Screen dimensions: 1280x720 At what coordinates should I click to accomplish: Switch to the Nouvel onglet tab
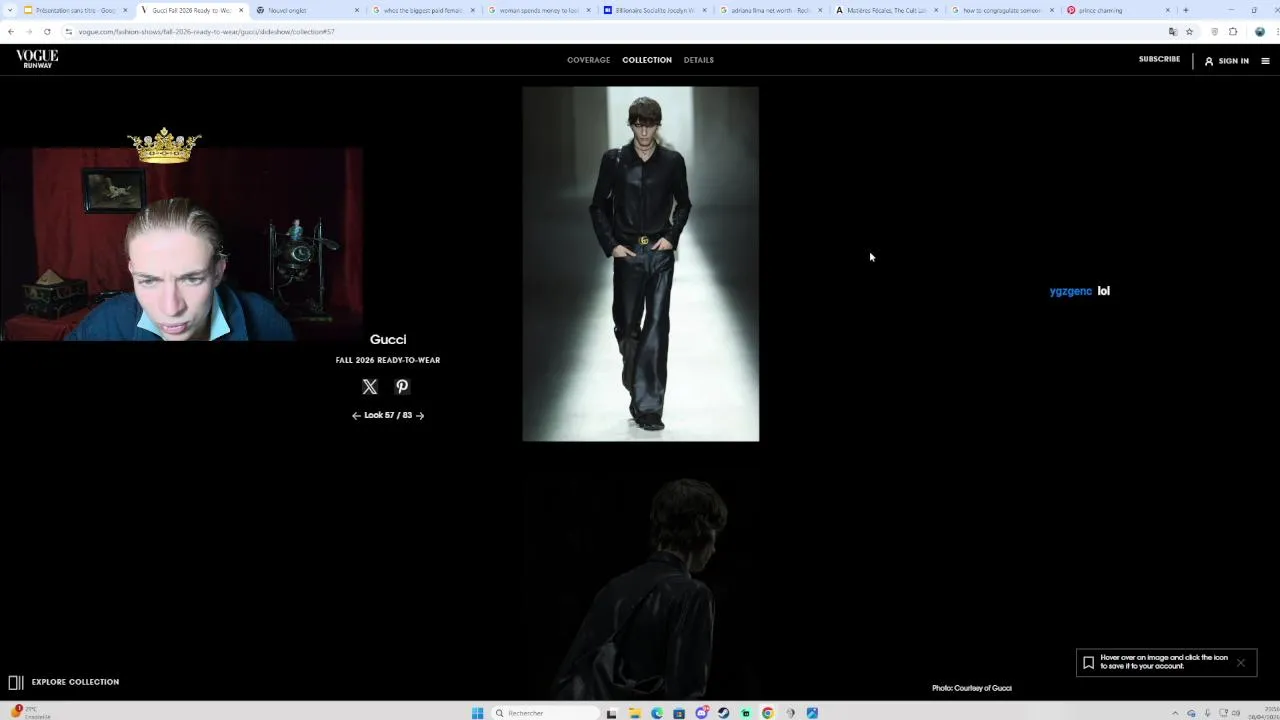pyautogui.click(x=307, y=10)
